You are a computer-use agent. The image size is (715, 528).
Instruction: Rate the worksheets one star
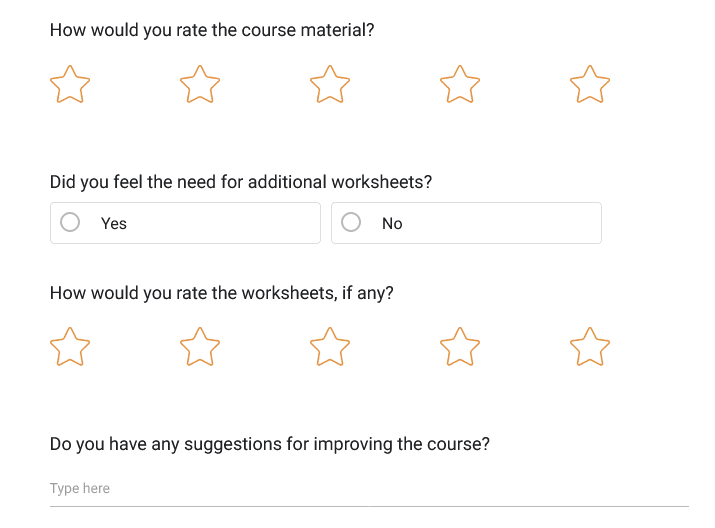pos(70,347)
